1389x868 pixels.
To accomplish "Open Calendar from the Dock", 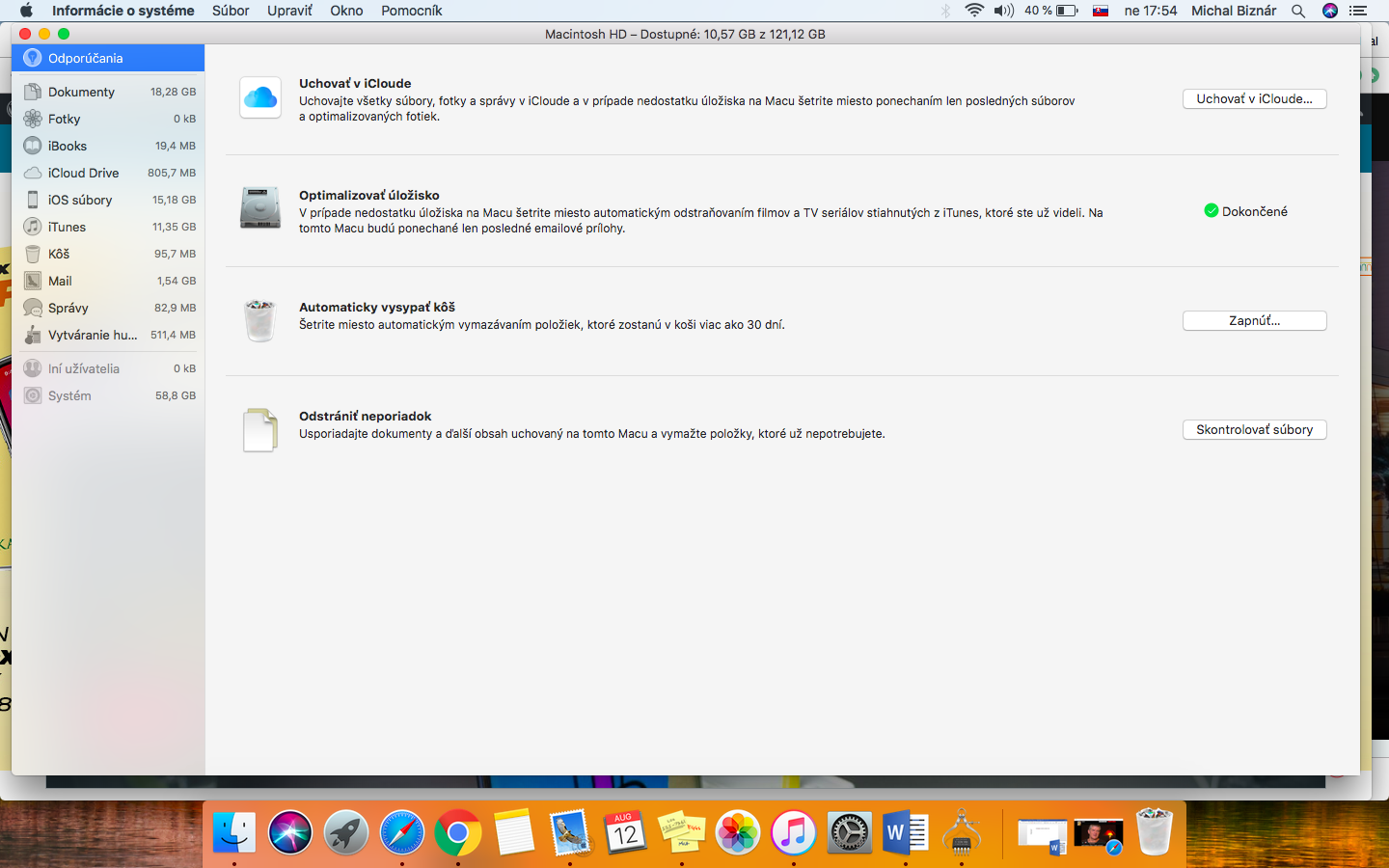I will [626, 832].
